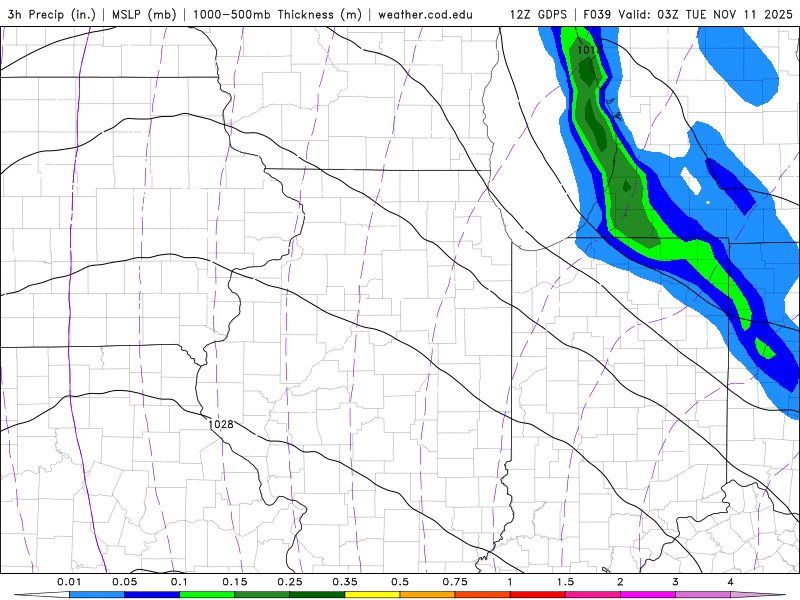This screenshot has width=800, height=600.
Task: Click the 0.15 legend value
Action: [235, 582]
